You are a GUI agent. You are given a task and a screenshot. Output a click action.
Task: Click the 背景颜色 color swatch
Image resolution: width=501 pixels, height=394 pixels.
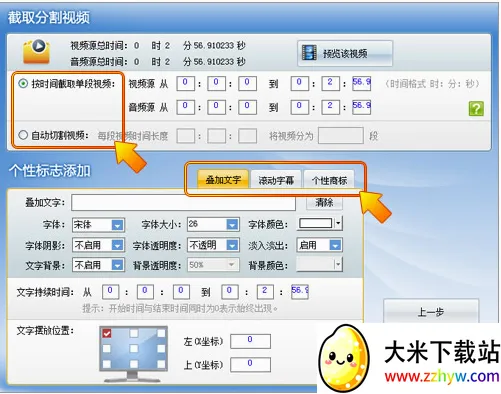click(316, 265)
